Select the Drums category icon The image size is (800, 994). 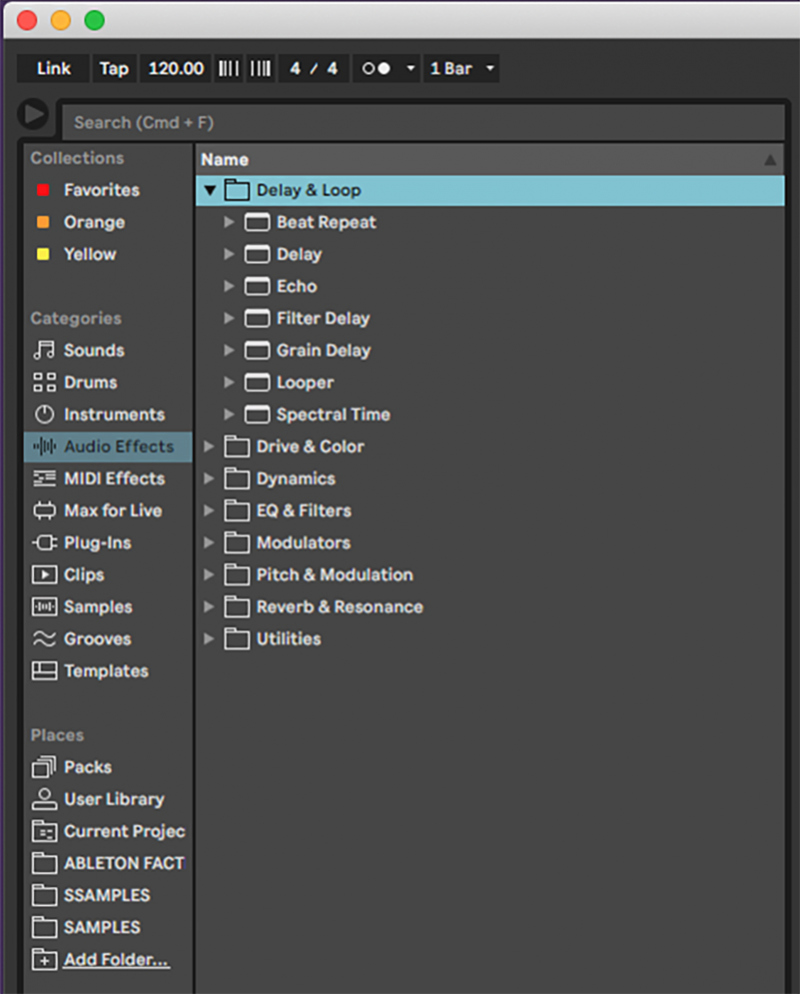[x=44, y=382]
